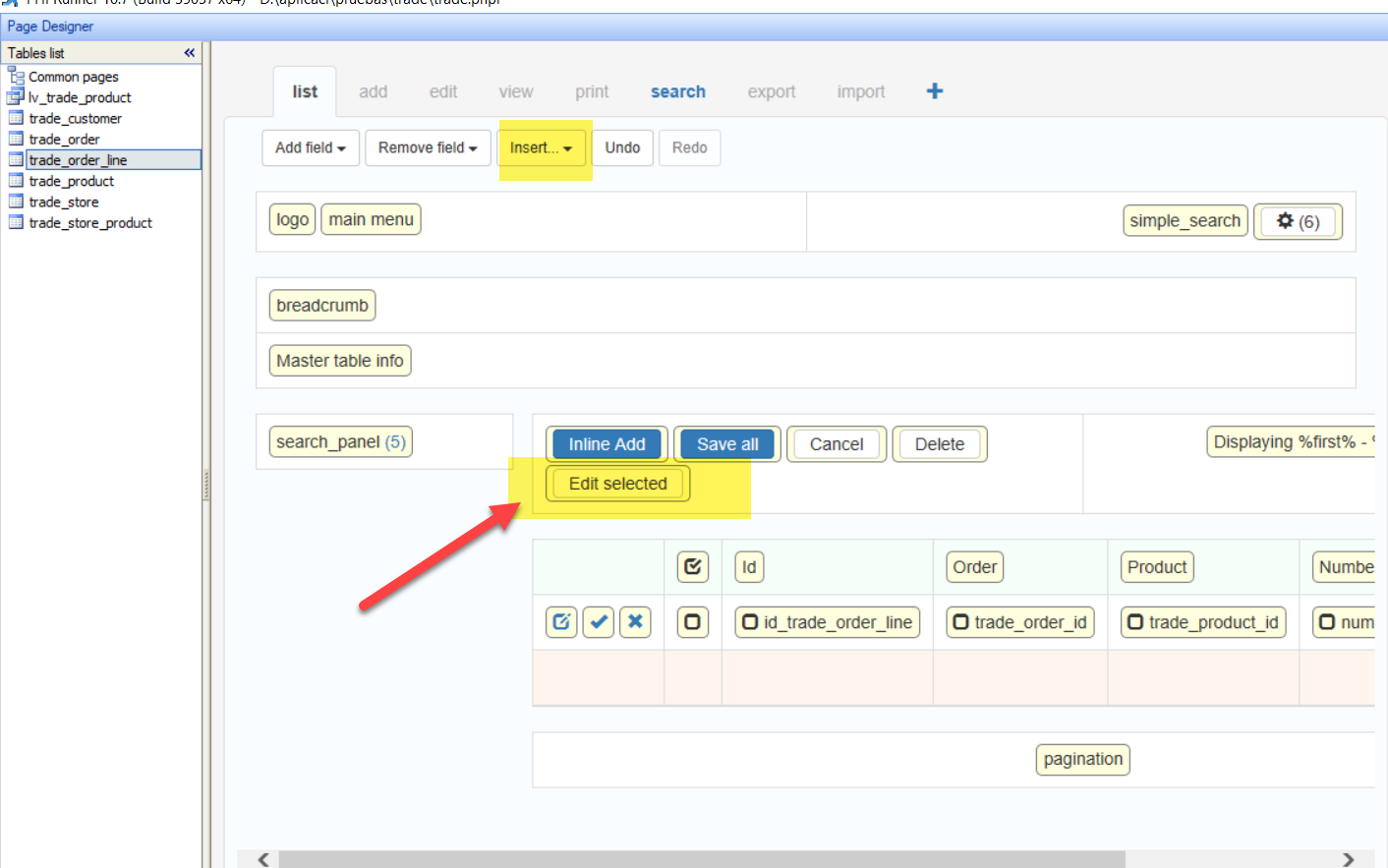Open the Insert... dropdown menu
Screen dimensions: 1388x868
click(x=541, y=148)
